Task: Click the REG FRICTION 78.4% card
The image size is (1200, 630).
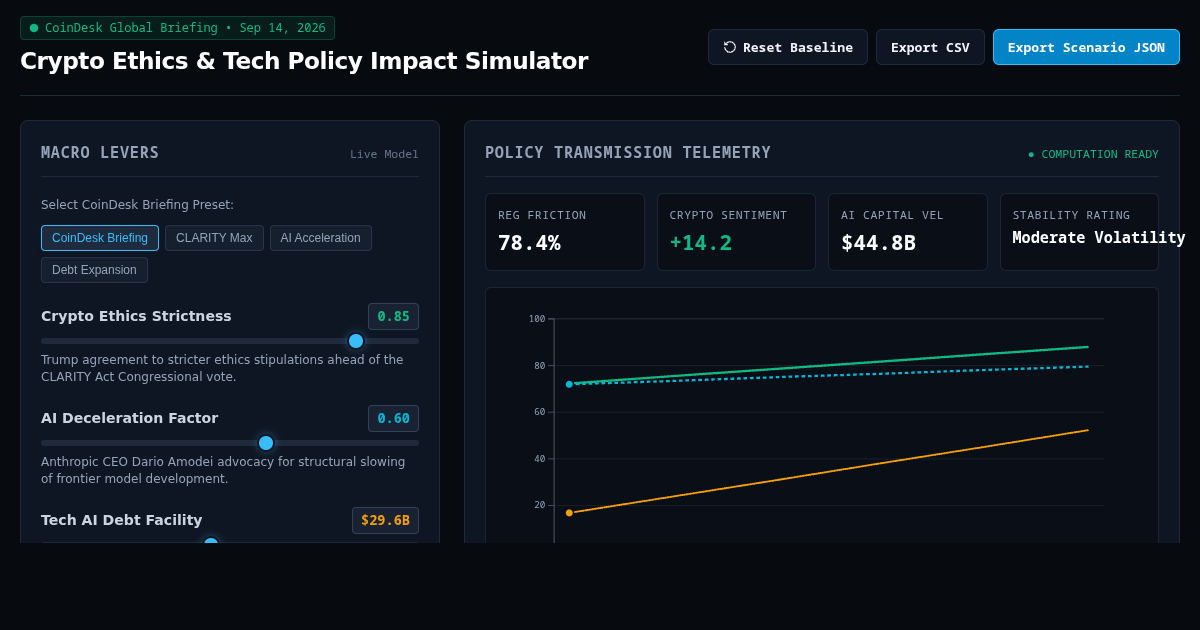Action: (565, 232)
